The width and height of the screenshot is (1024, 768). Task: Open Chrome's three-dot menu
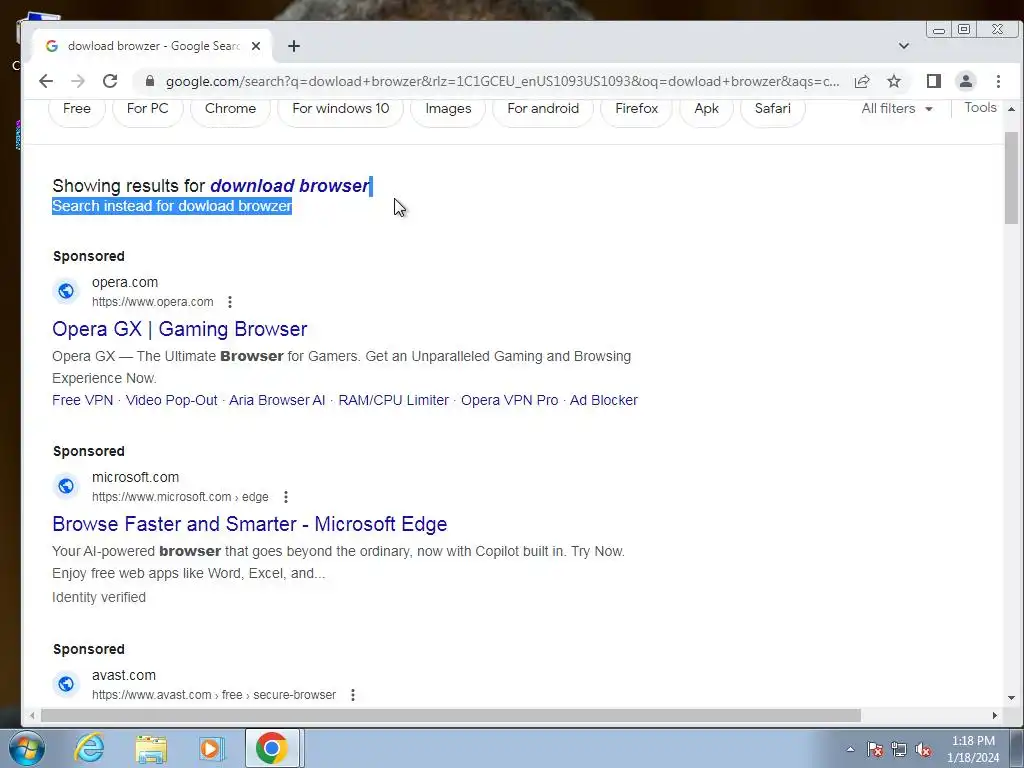click(x=998, y=81)
